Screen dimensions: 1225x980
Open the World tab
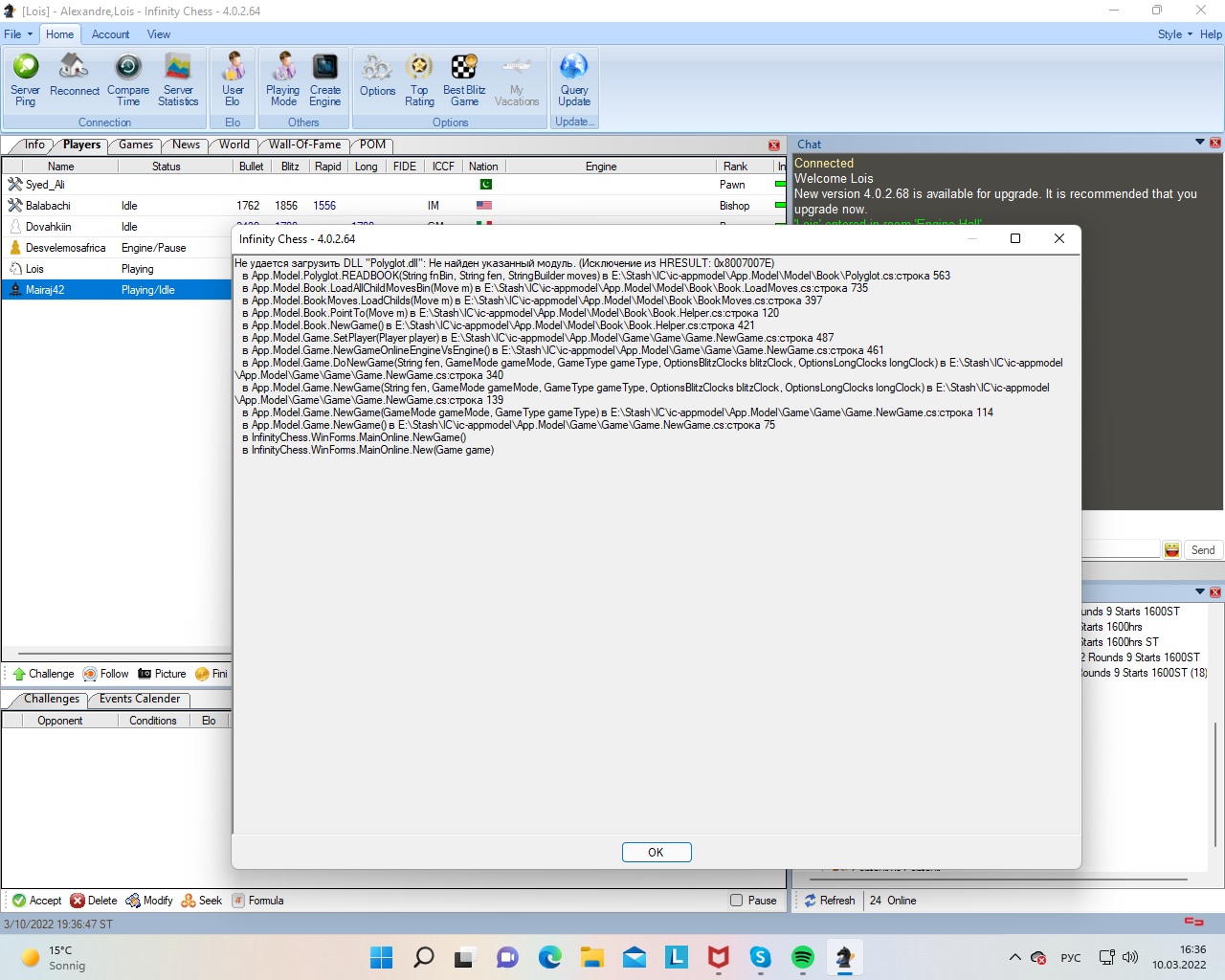(234, 145)
